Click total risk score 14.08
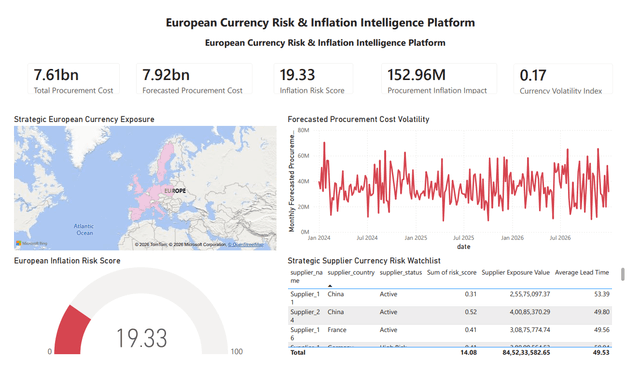The height and width of the screenshot is (370, 640). point(468,352)
